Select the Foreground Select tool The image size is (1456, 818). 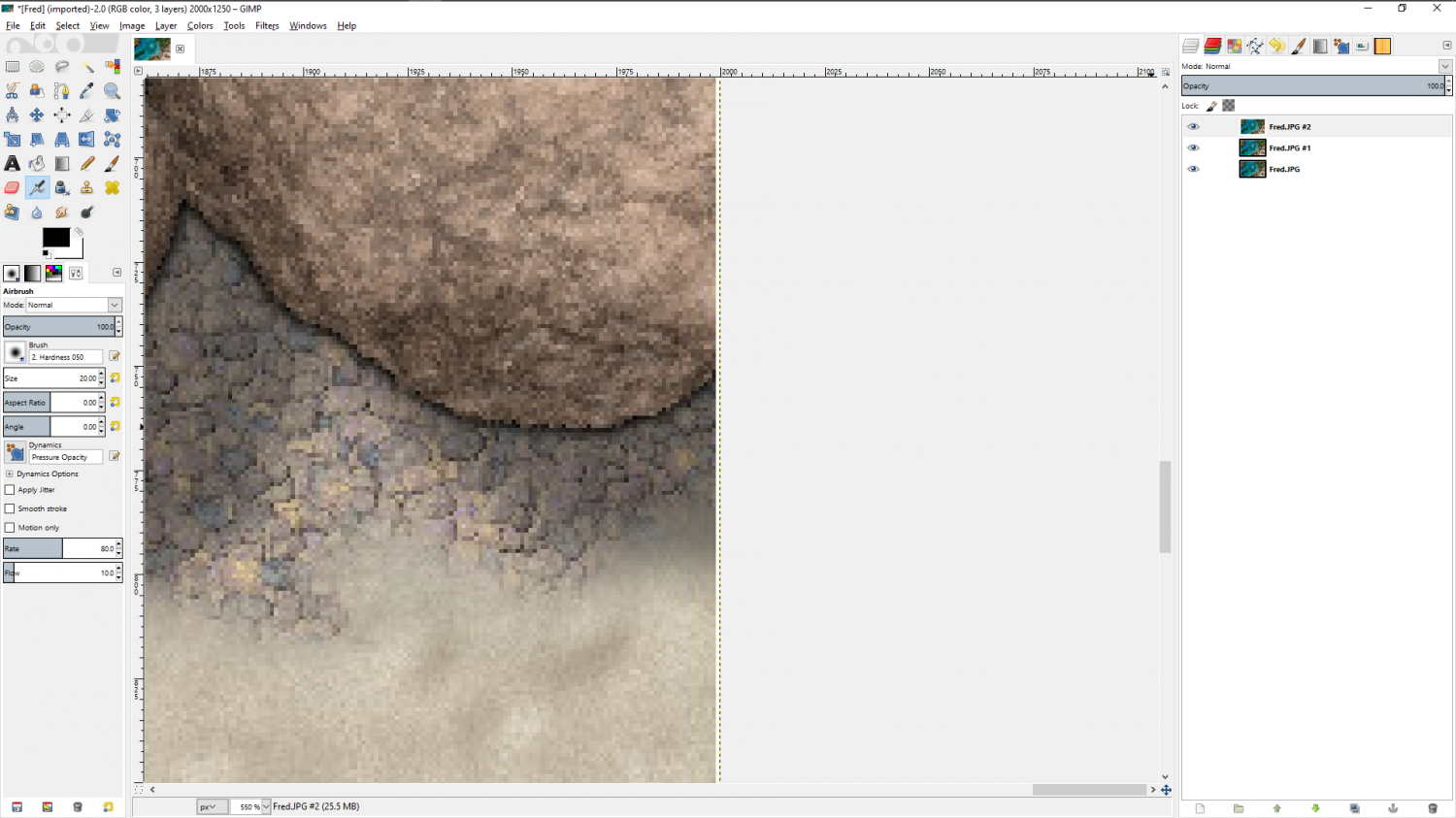(37, 91)
